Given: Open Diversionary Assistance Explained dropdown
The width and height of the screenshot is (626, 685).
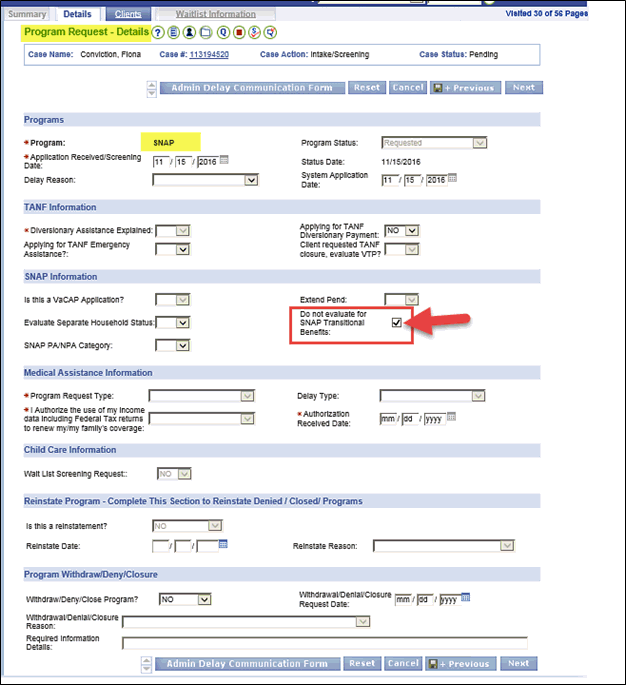Looking at the screenshot, I should [x=173, y=230].
